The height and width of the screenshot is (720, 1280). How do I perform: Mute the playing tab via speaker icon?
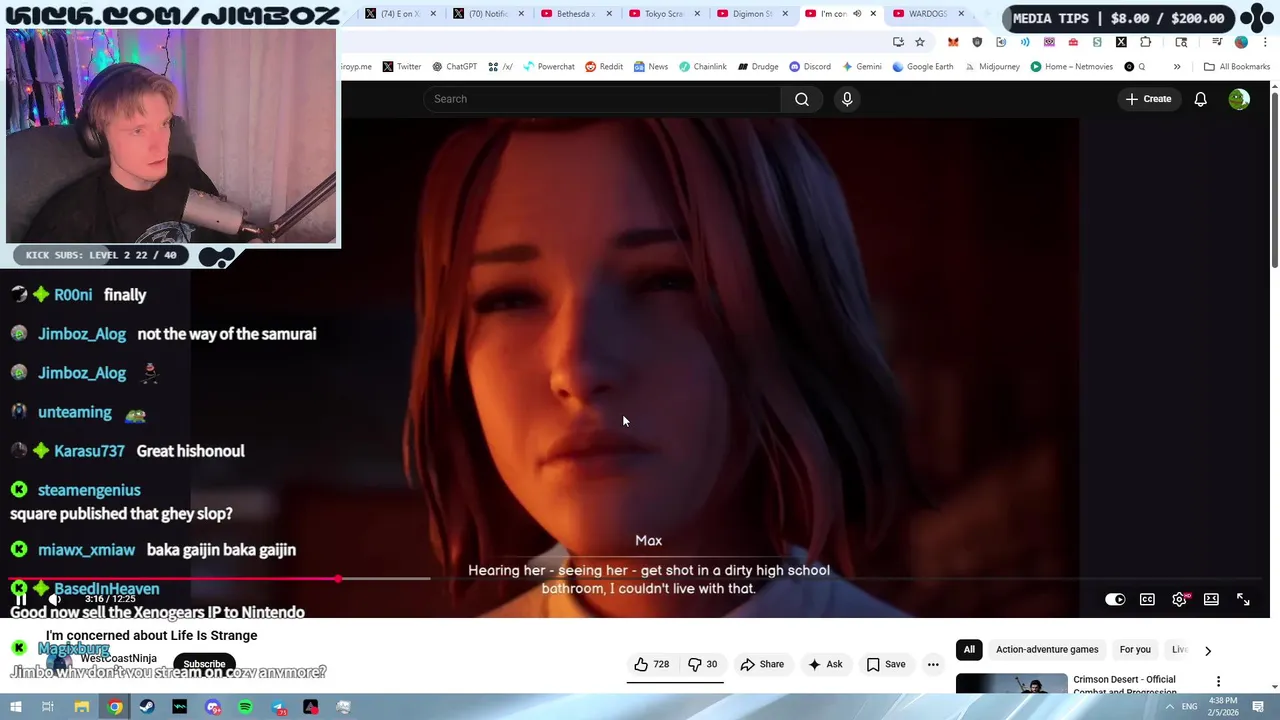point(857,14)
